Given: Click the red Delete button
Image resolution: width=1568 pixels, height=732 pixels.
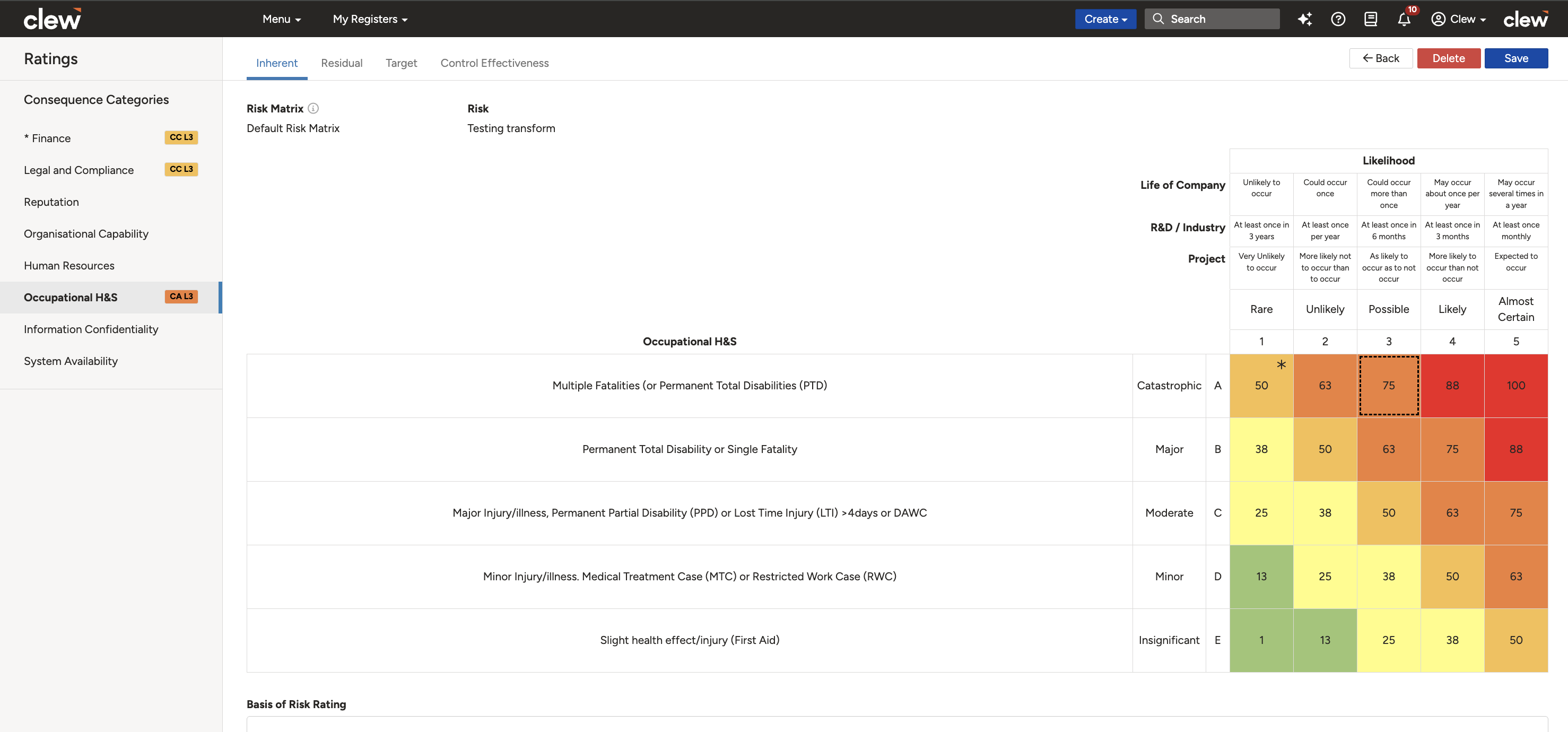Looking at the screenshot, I should tap(1448, 58).
